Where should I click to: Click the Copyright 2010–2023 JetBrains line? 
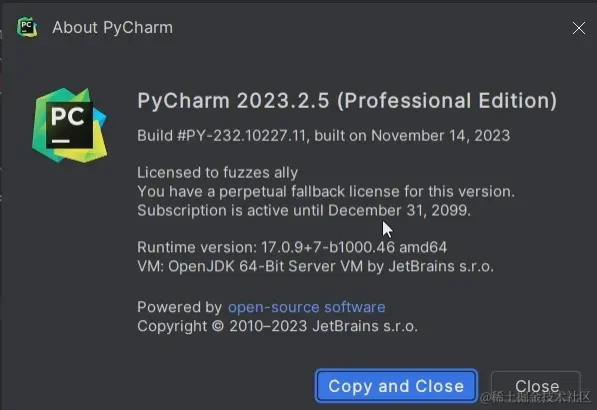click(x=278, y=326)
